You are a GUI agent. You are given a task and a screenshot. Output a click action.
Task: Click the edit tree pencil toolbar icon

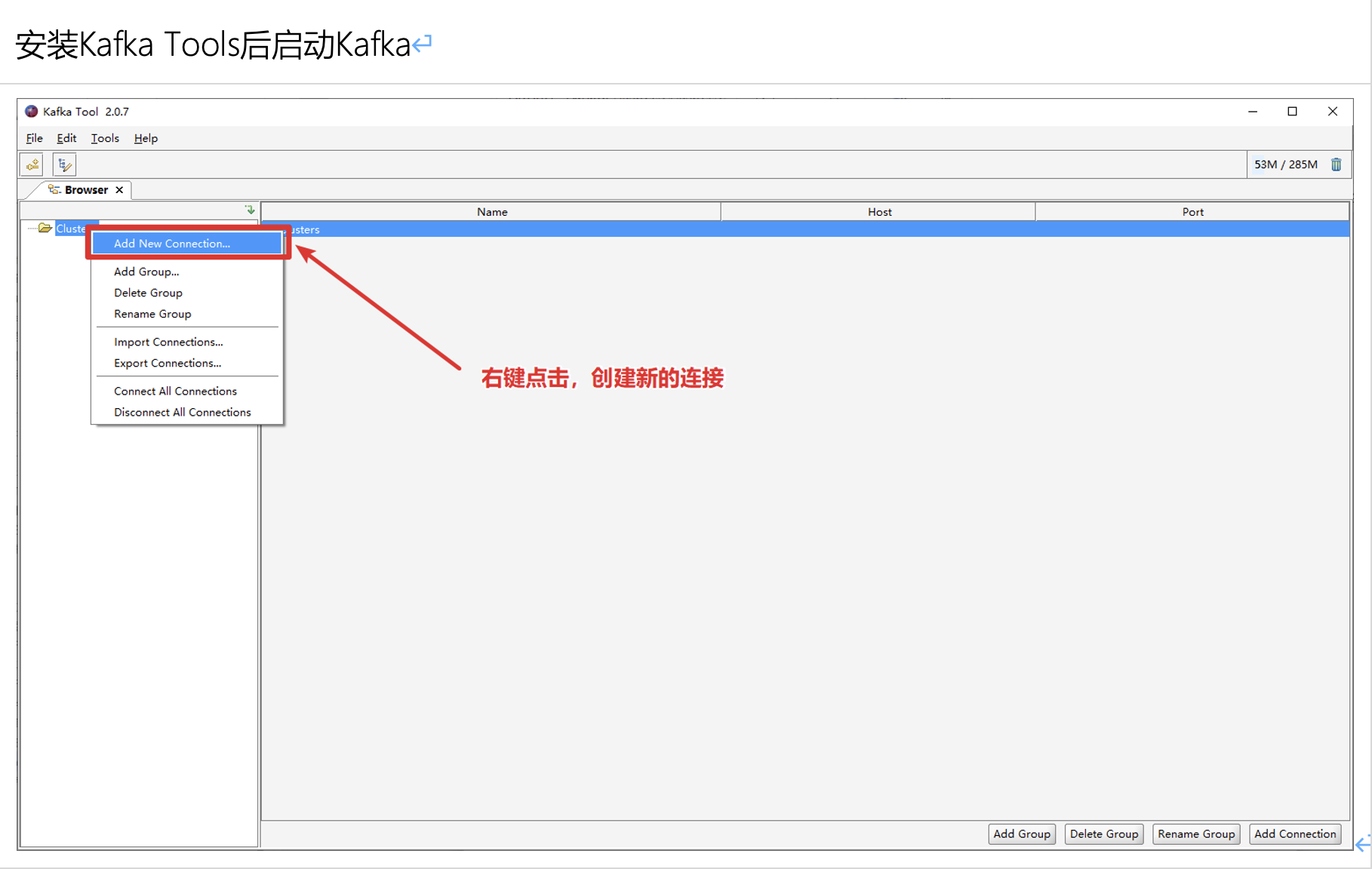(x=64, y=164)
